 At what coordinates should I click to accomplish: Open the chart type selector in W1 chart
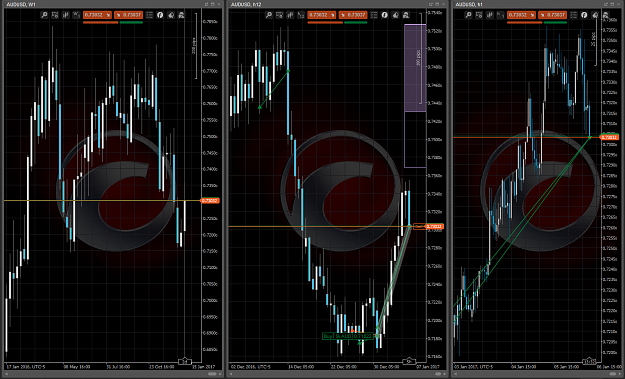tap(65, 15)
